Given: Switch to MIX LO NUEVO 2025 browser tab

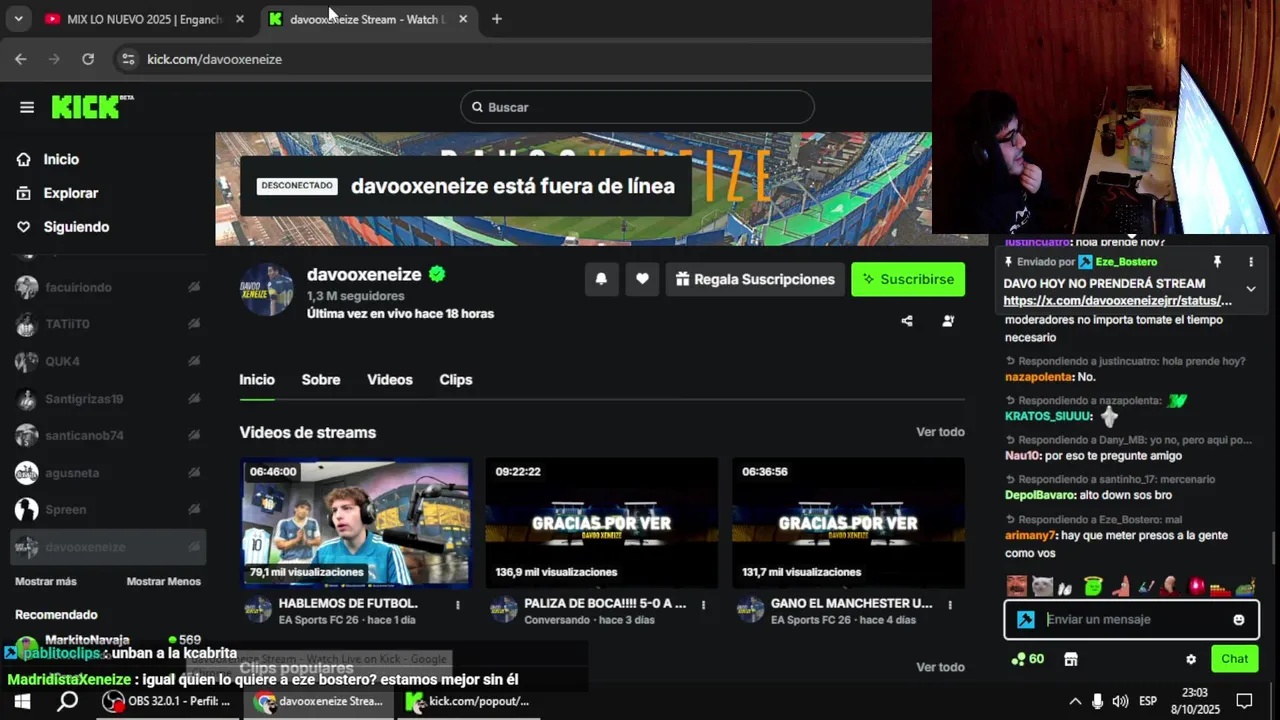Looking at the screenshot, I should pyautogui.click(x=145, y=19).
